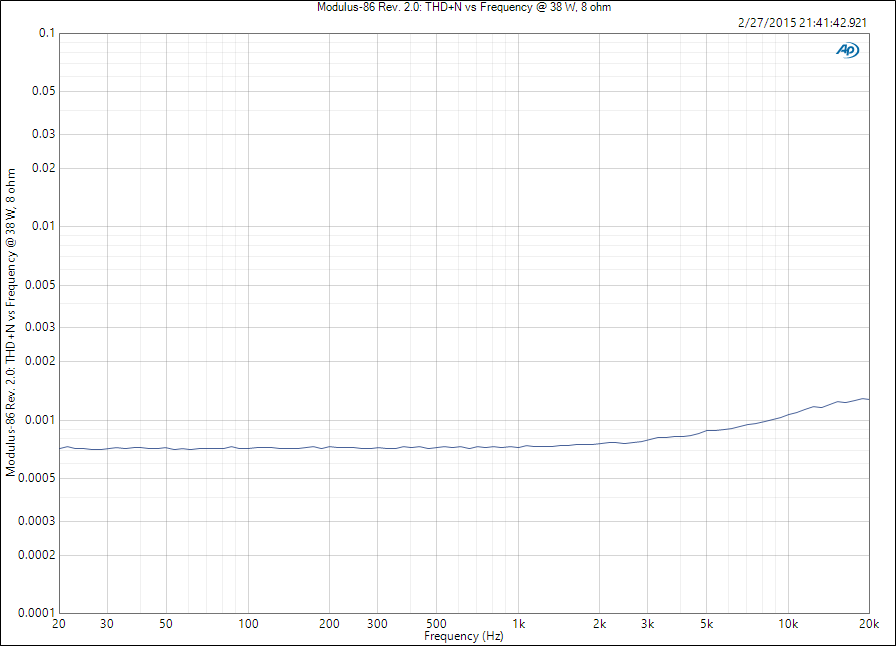Click the AP logo icon
Image resolution: width=896 pixels, height=646 pixels.
[x=847, y=50]
